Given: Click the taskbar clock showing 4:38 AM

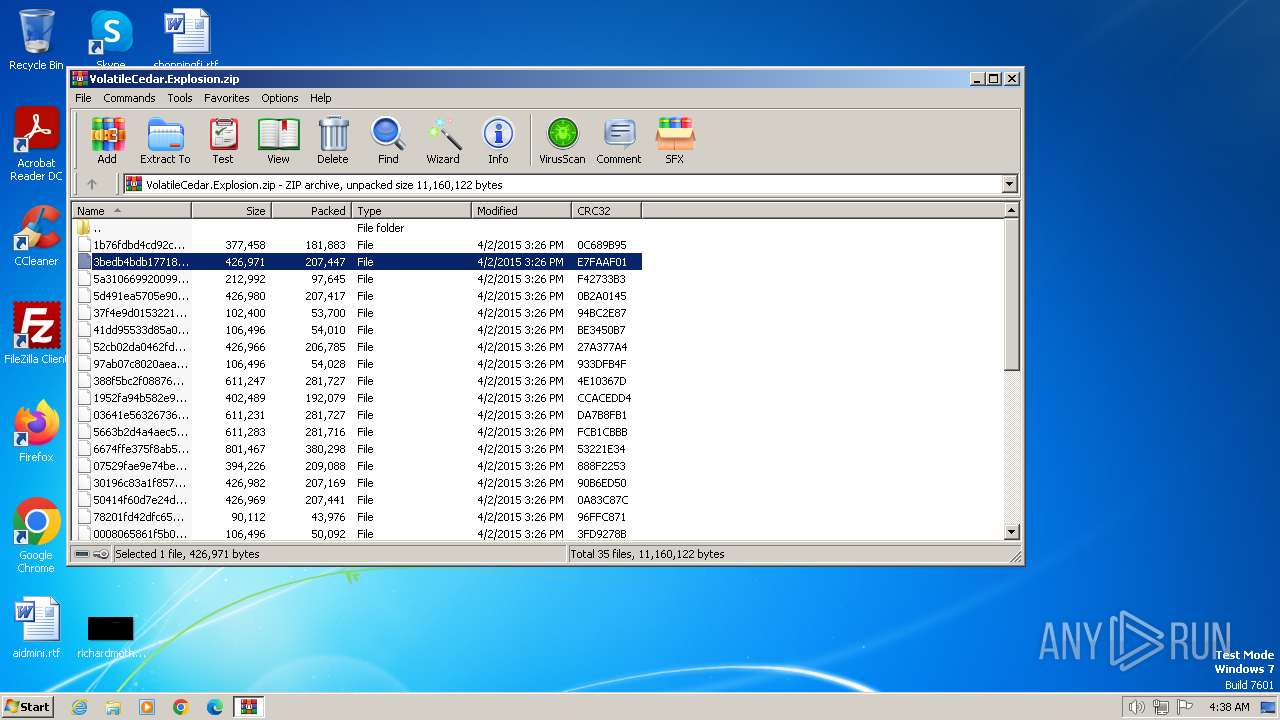Looking at the screenshot, I should pos(1229,707).
